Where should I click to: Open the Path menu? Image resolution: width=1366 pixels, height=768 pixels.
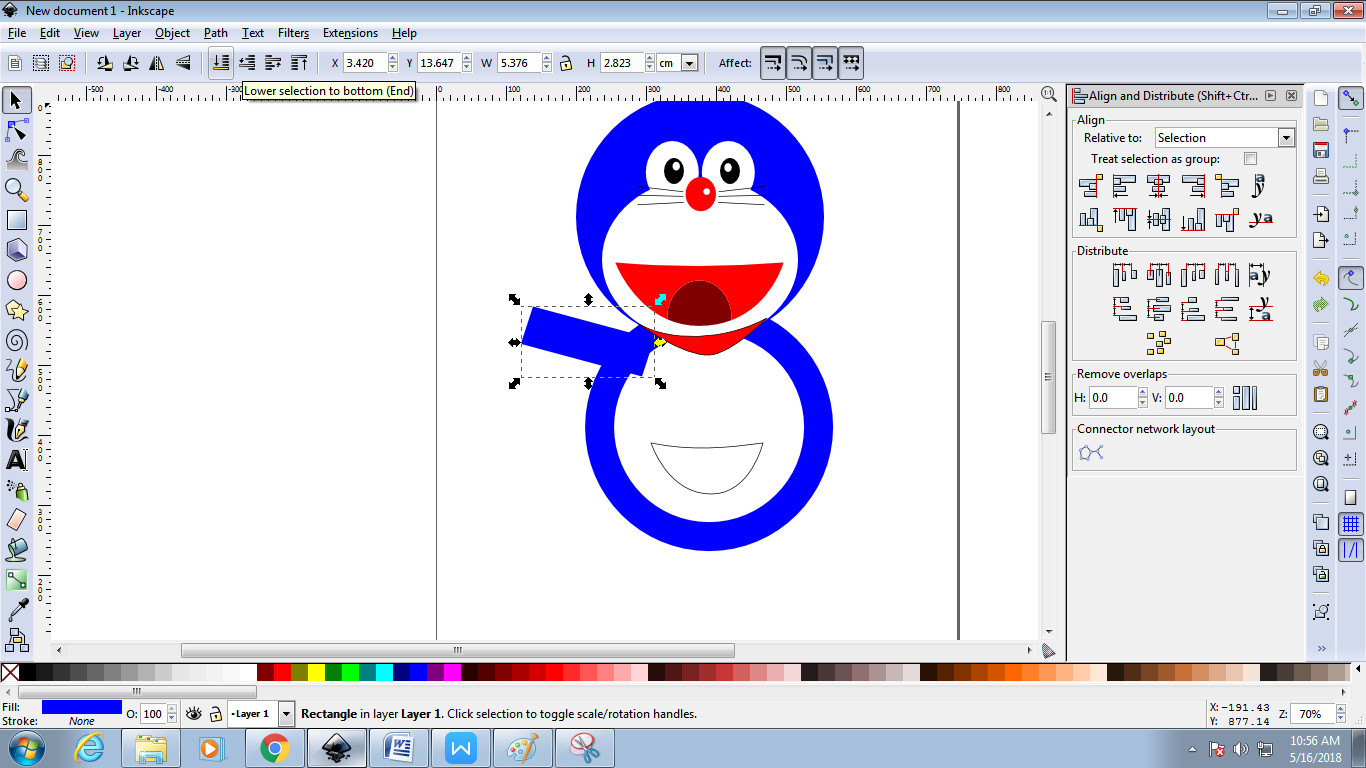[216, 33]
